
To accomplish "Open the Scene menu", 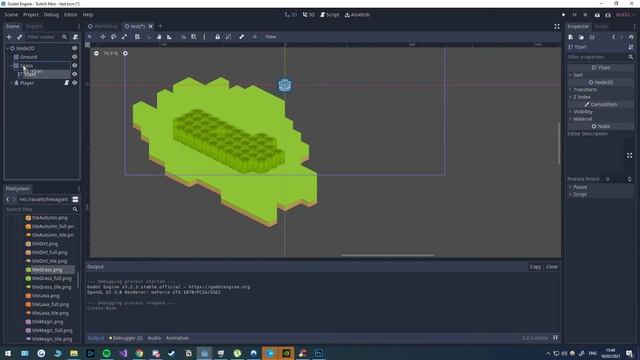I will tap(11, 15).
